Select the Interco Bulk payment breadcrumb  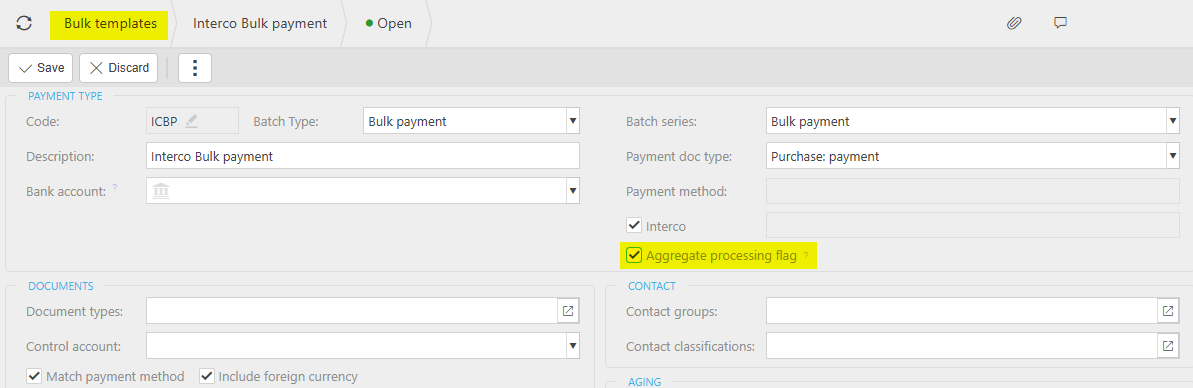(260, 24)
